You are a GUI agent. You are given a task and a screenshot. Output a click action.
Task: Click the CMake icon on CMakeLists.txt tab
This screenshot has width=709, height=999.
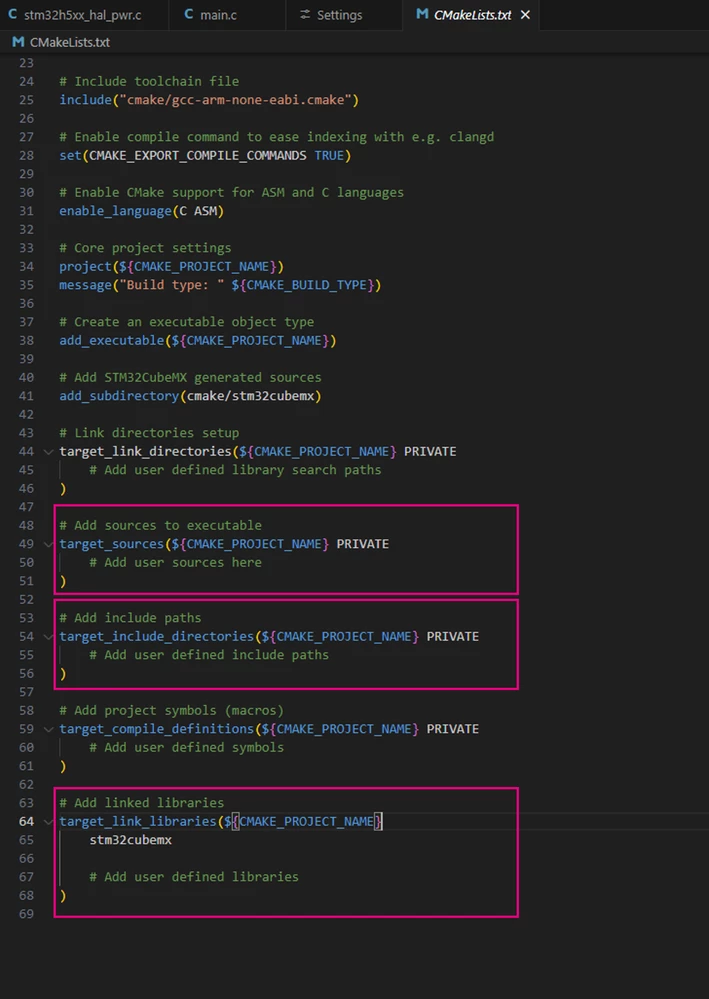[x=422, y=14]
